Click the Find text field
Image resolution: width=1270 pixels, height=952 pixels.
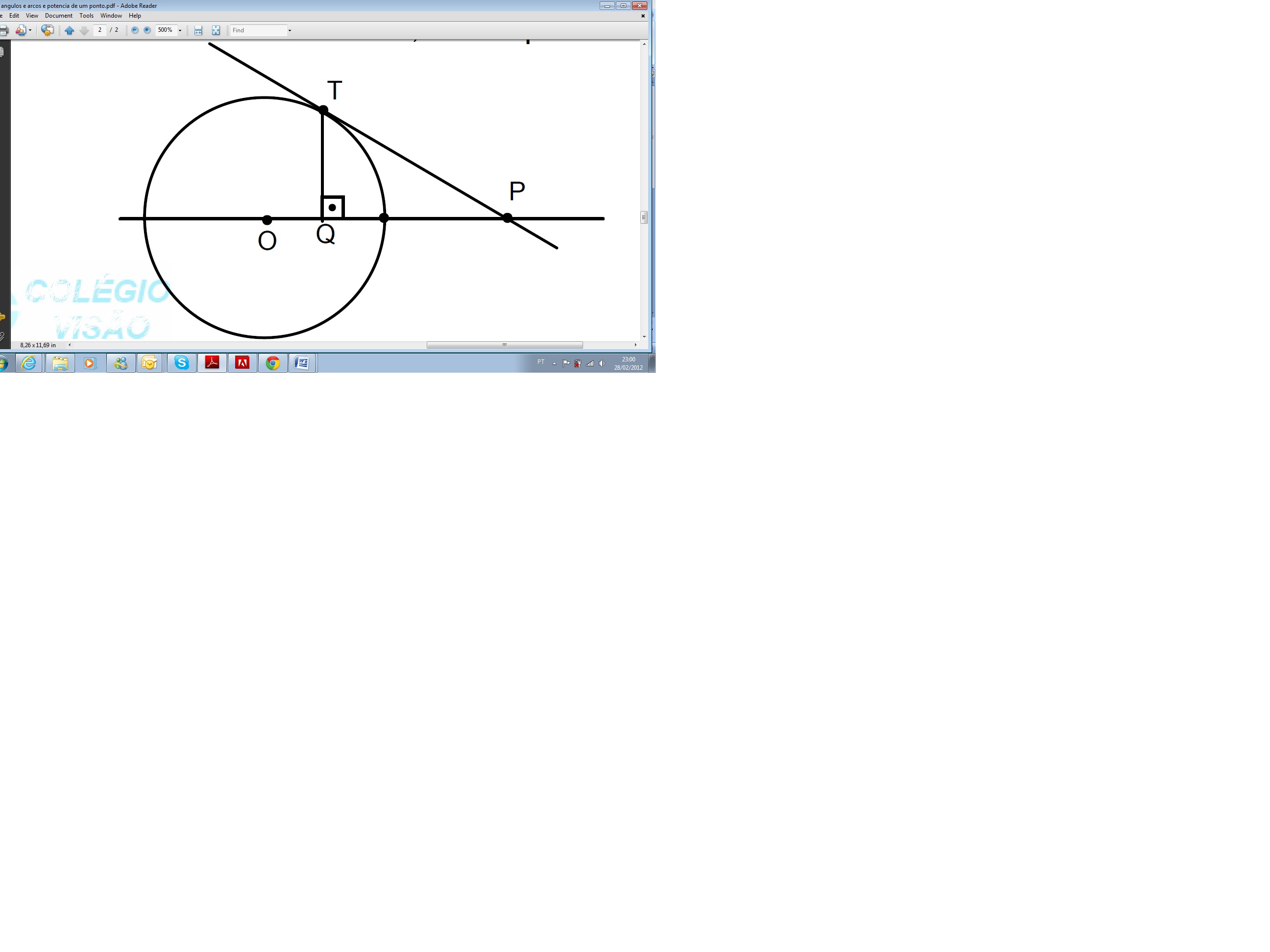[x=258, y=30]
